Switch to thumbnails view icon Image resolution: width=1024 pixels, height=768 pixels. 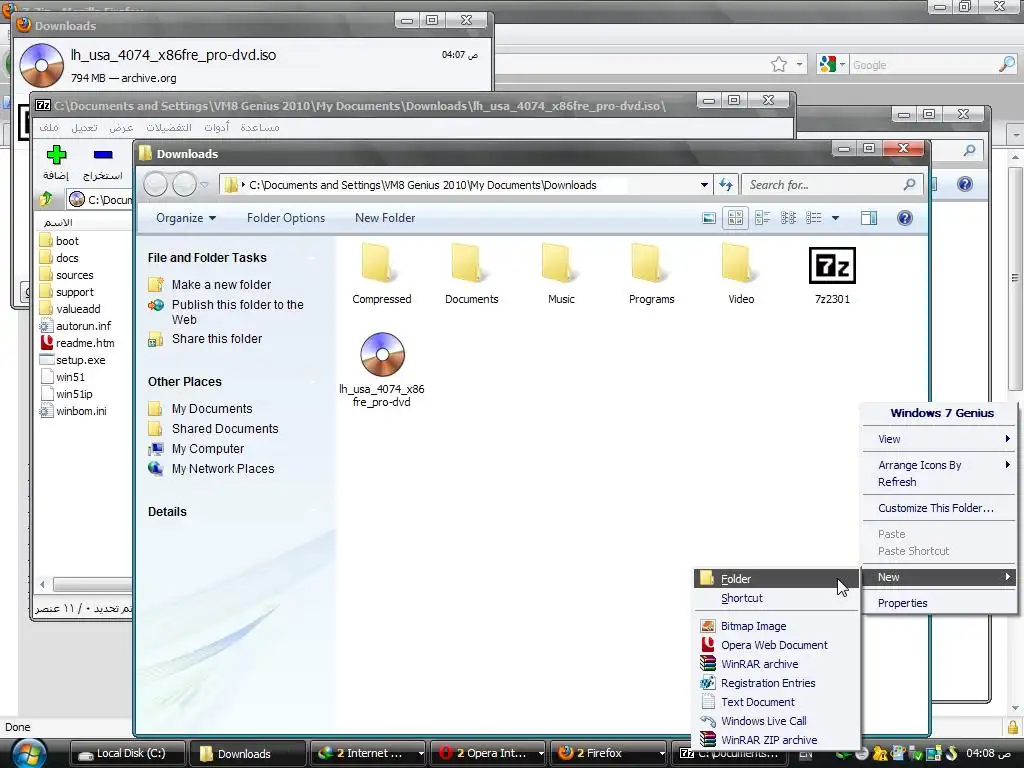pos(735,218)
